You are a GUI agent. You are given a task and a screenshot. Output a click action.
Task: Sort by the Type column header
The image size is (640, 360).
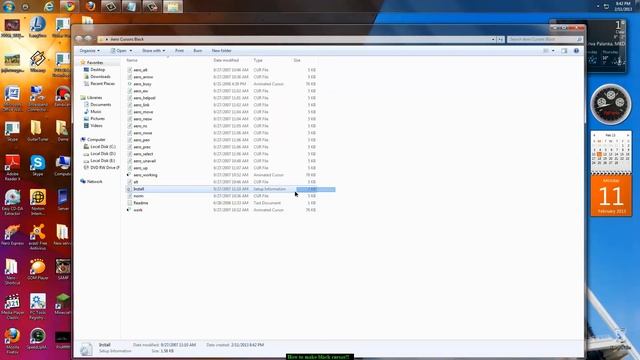click(x=258, y=60)
